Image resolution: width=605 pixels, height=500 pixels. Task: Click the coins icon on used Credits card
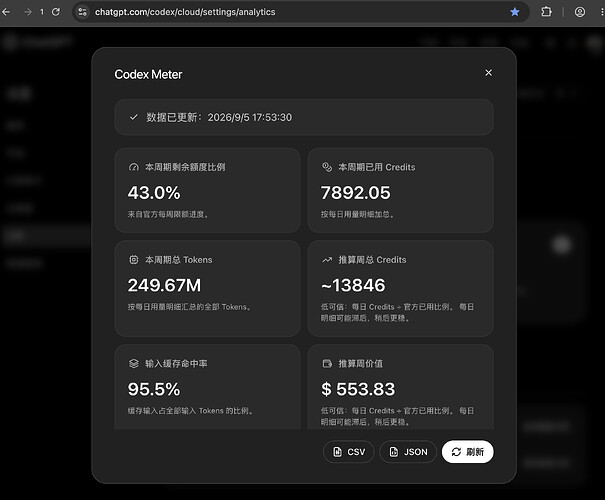coord(327,167)
